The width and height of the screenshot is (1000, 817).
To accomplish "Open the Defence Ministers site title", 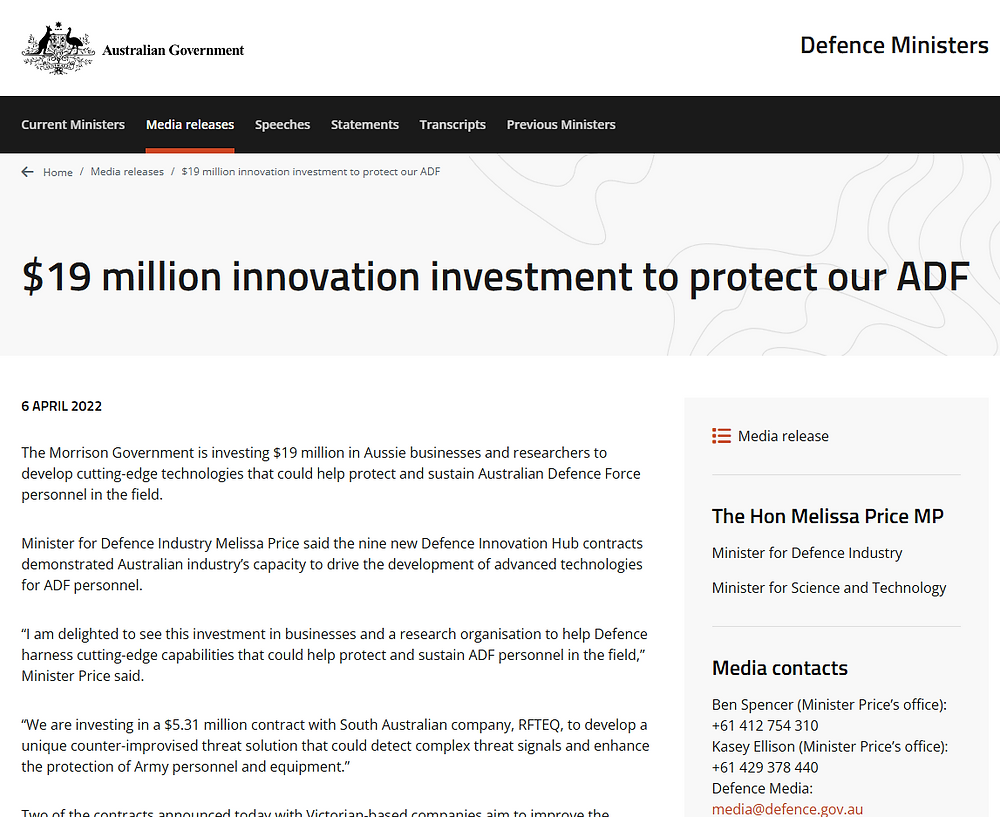I will pyautogui.click(x=894, y=45).
